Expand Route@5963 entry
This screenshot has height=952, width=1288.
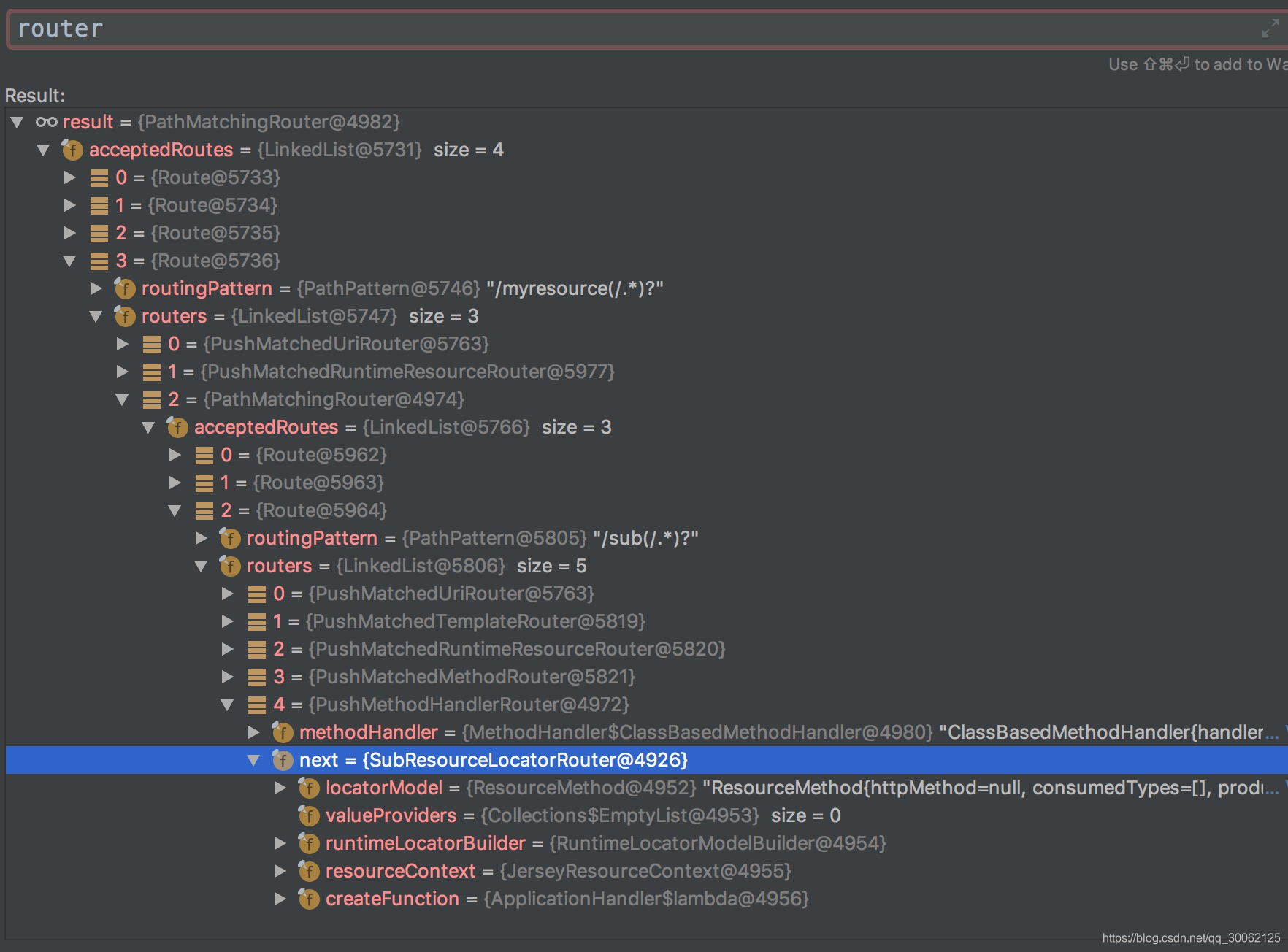tap(175, 483)
